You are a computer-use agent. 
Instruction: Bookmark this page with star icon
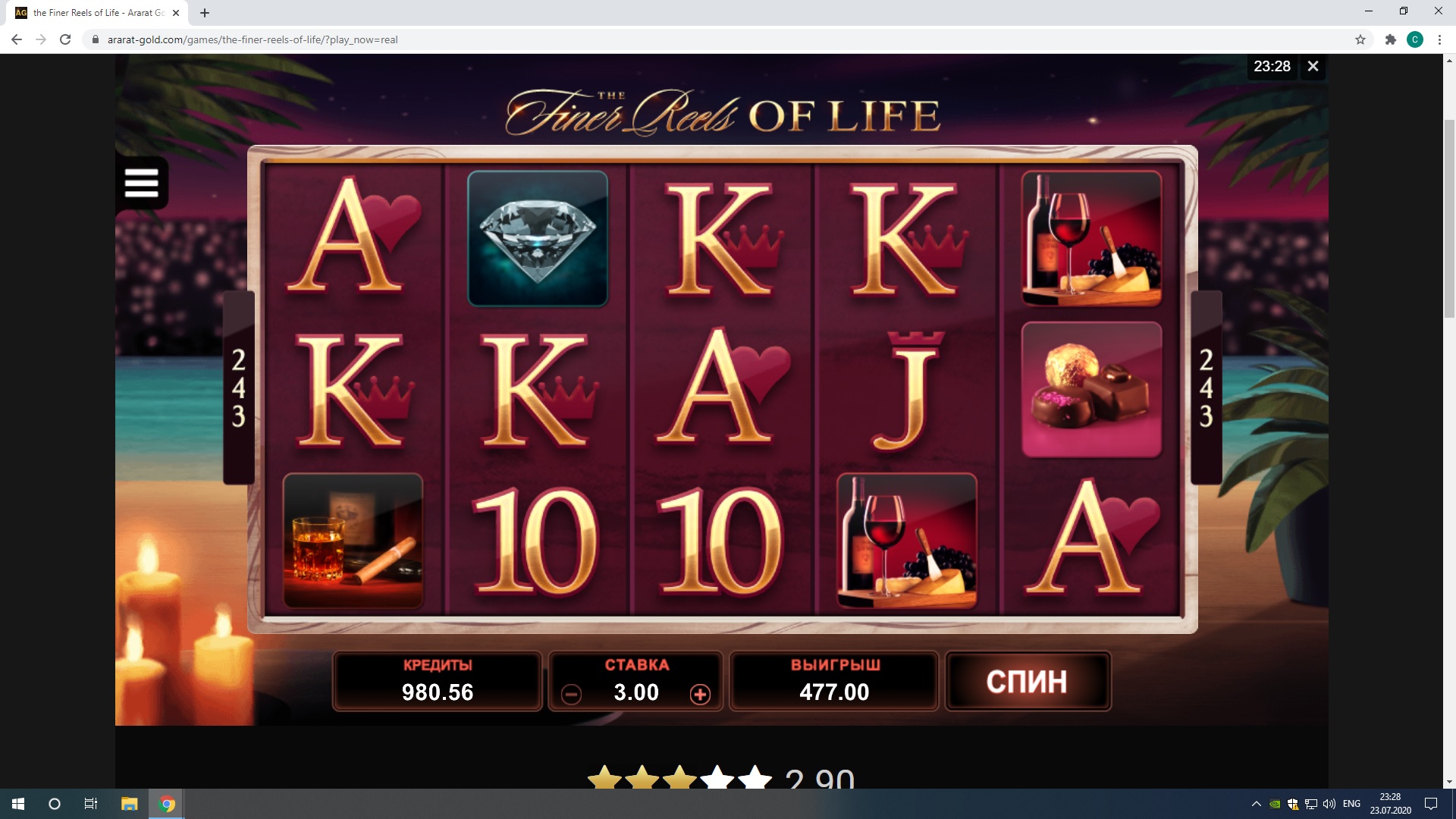(x=1360, y=39)
